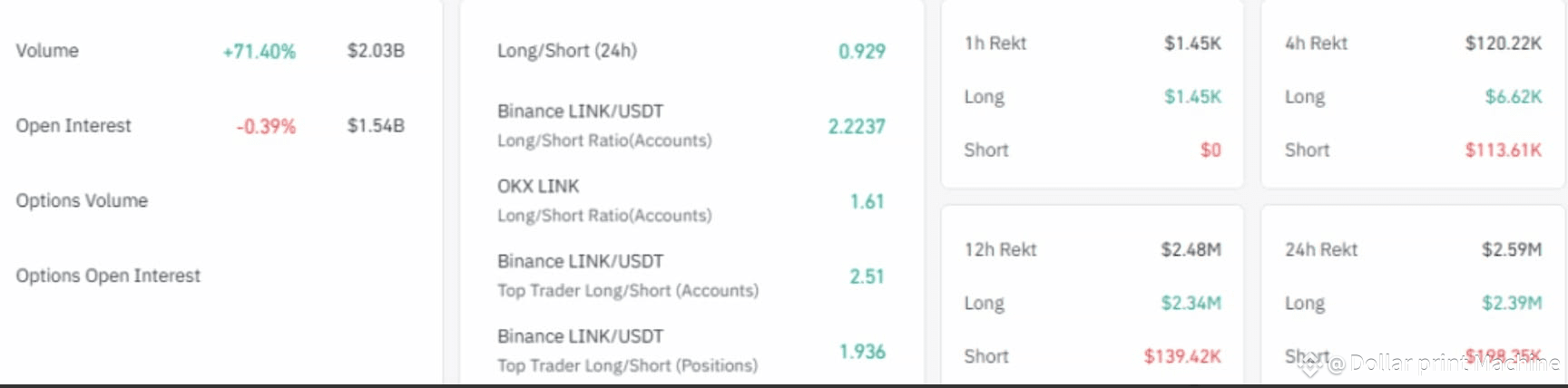Click the +71.40% volume change figure

[260, 52]
